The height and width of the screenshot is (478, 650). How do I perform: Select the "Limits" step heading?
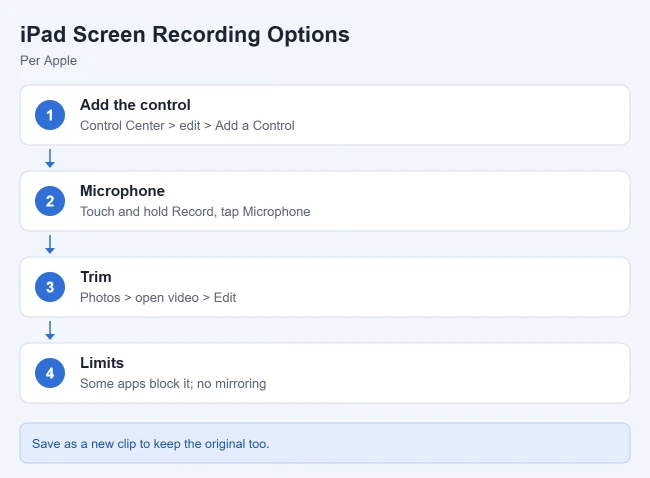point(102,363)
